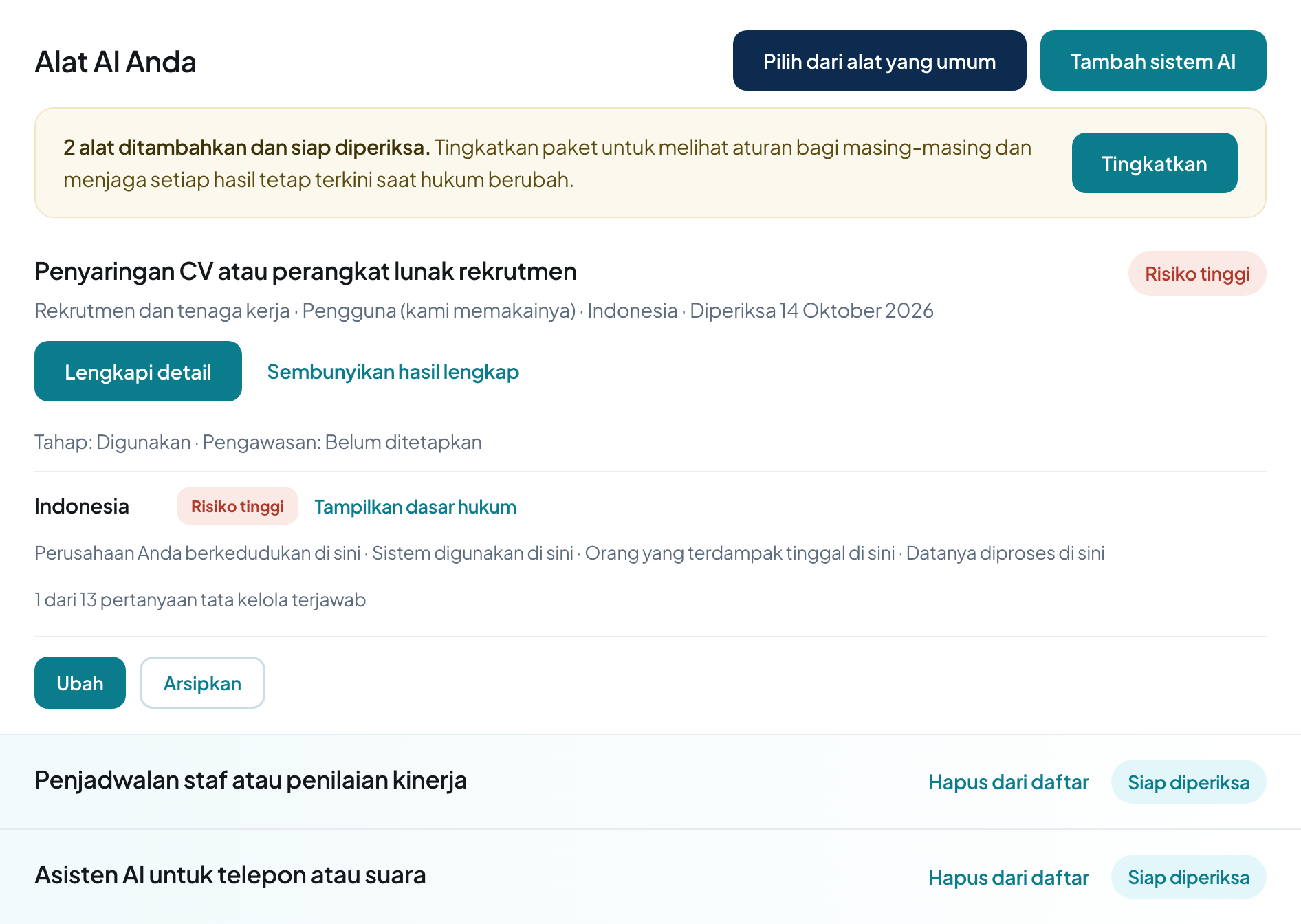Click '2 alat ditambahkan dan siap diperiksa' notice

pos(247,147)
